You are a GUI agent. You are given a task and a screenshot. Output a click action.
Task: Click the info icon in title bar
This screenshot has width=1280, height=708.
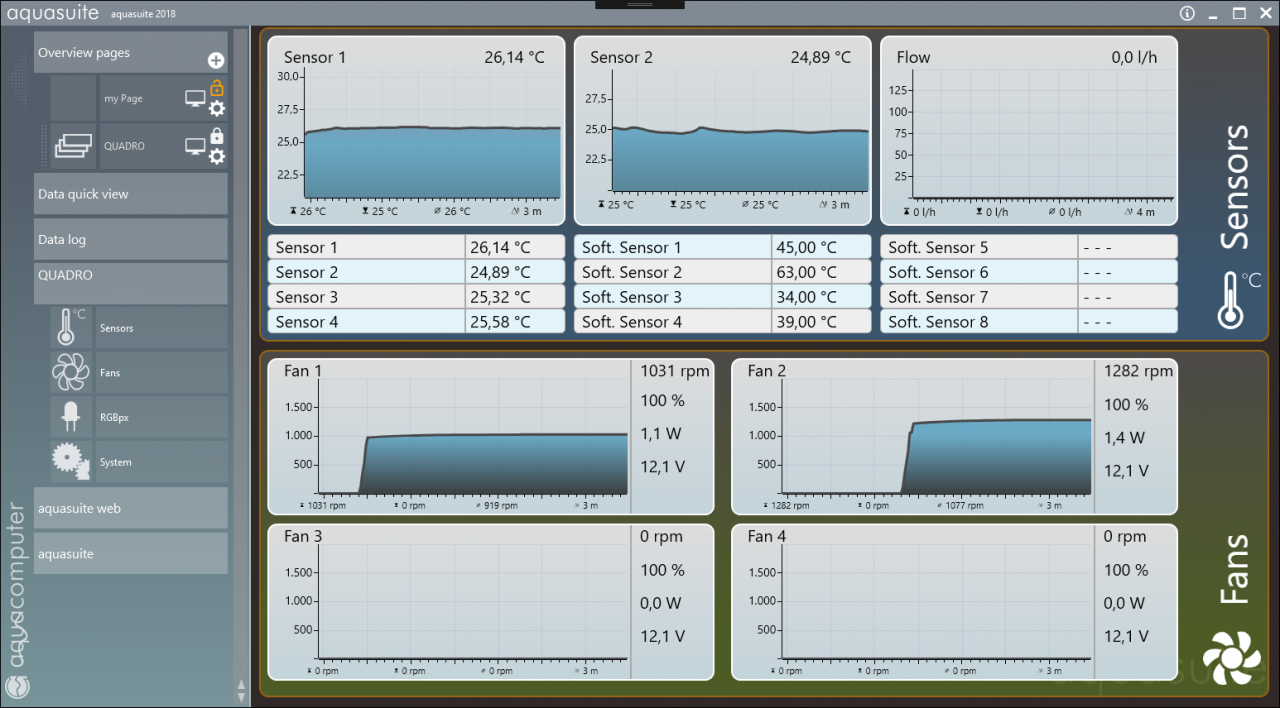tap(1187, 14)
